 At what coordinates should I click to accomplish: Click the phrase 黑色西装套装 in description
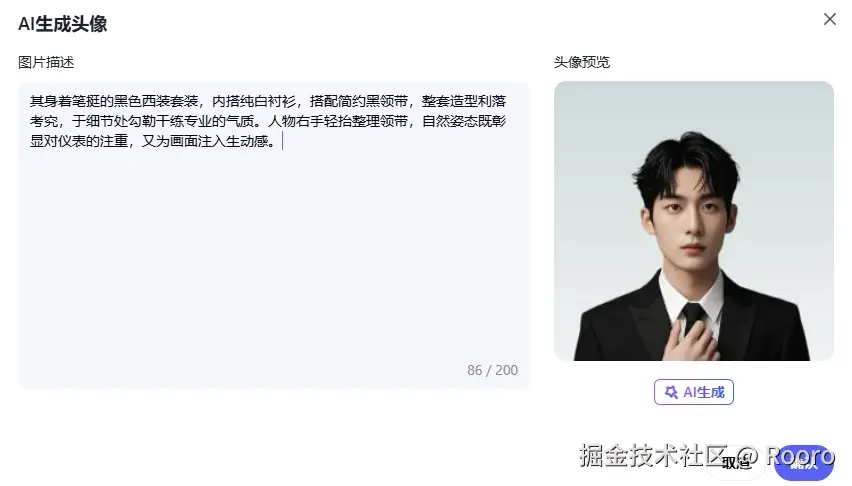click(x=156, y=101)
